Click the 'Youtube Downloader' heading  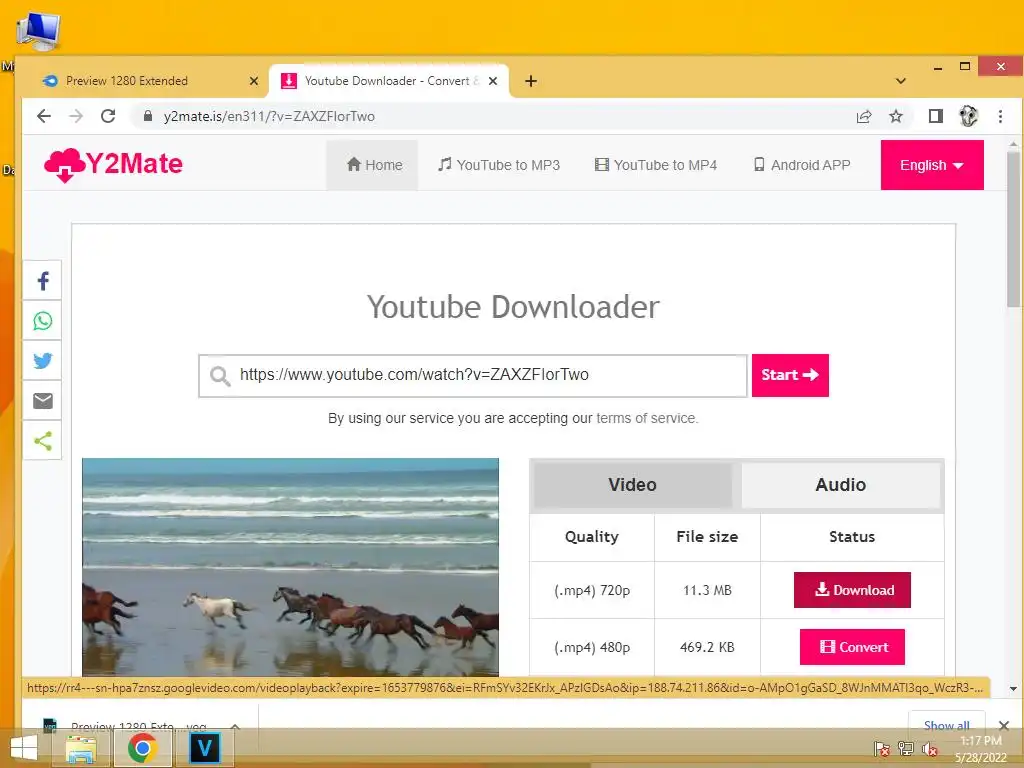pos(513,307)
